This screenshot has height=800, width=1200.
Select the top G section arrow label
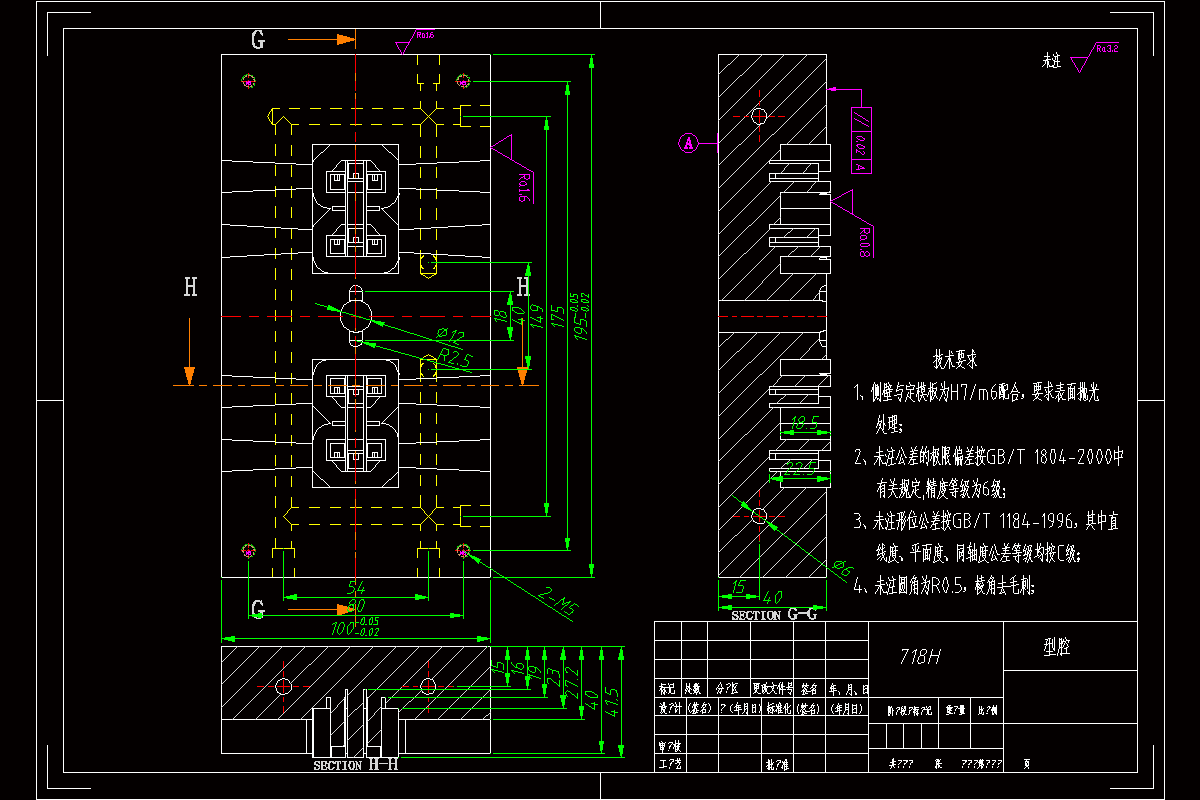coord(258,40)
